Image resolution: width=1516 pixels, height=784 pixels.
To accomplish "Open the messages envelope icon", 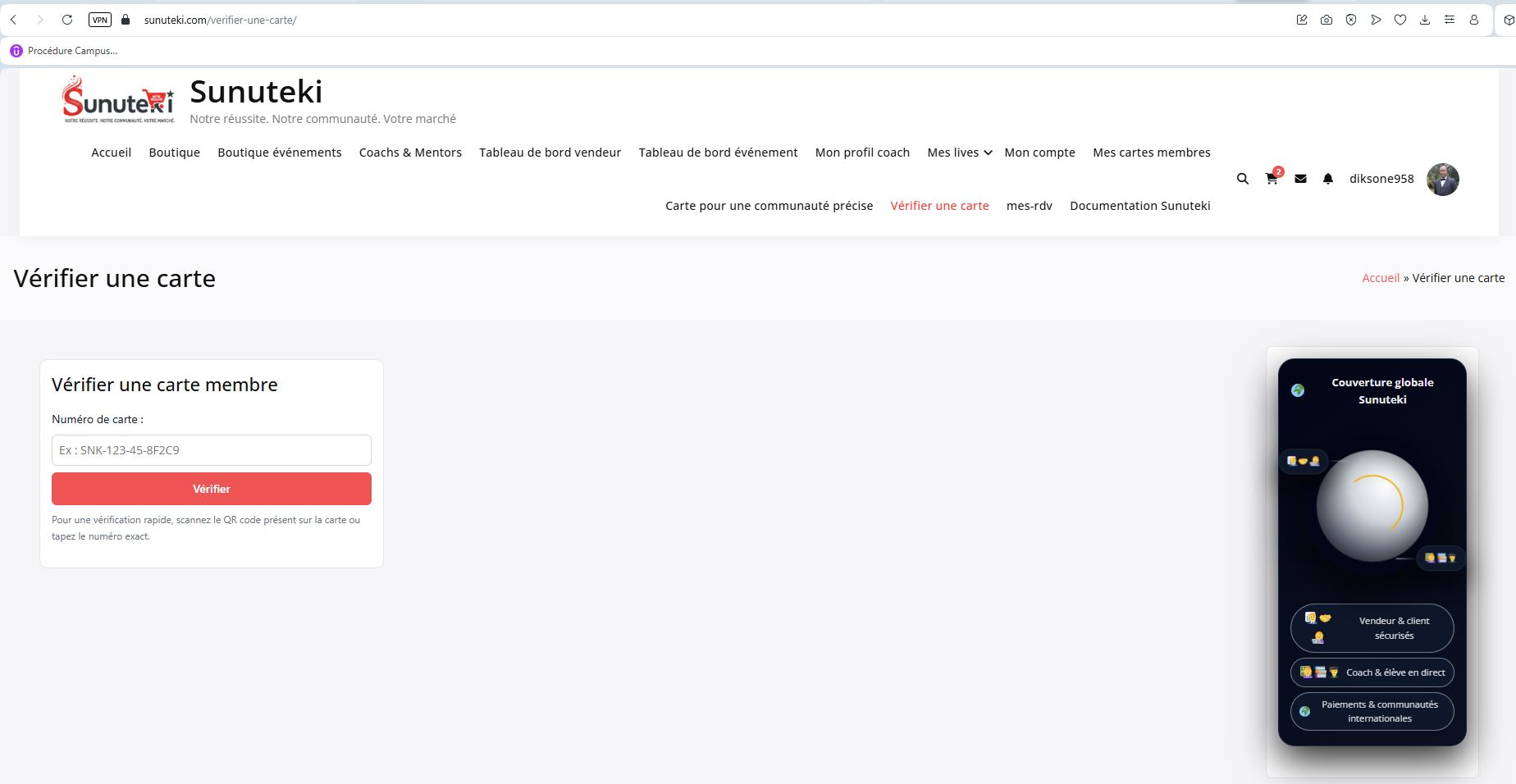I will tap(1300, 179).
